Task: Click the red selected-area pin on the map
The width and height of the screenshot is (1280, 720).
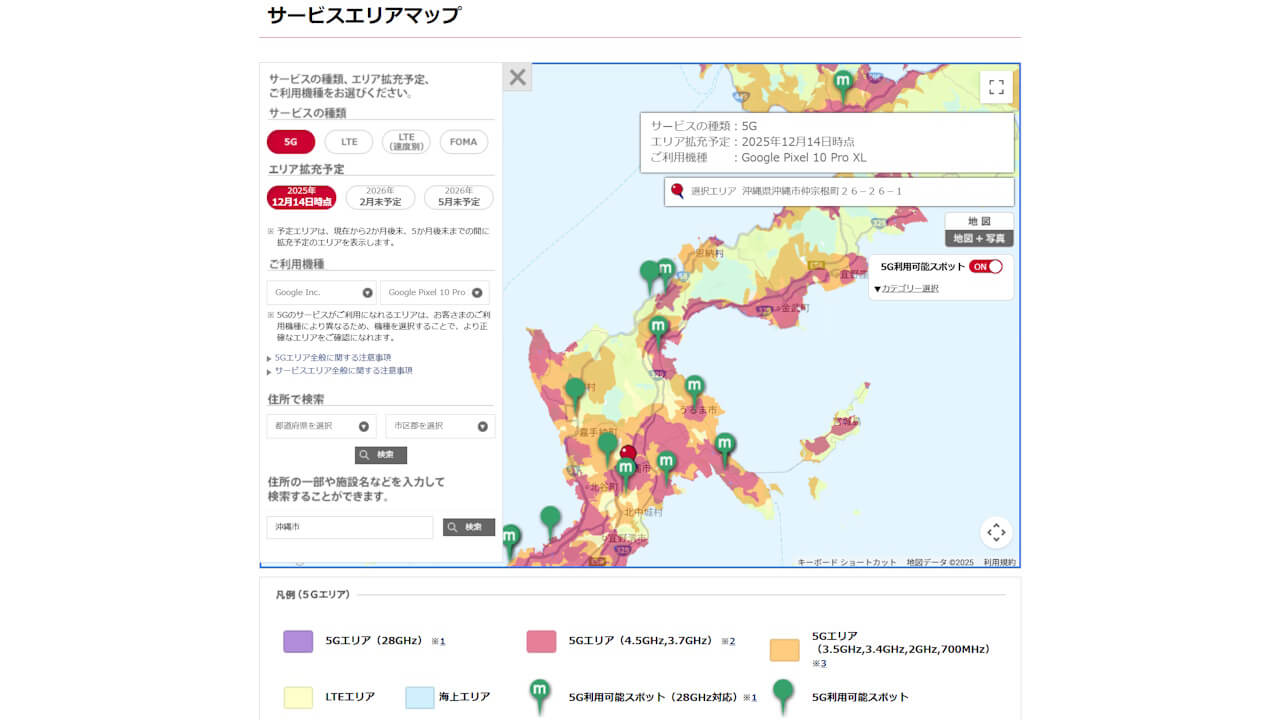Action: point(628,452)
